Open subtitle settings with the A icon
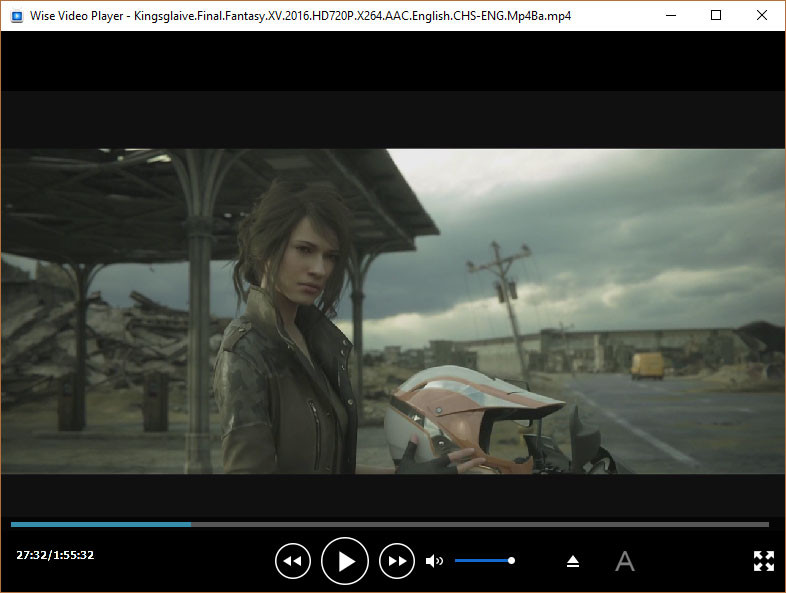The width and height of the screenshot is (786, 593). [x=625, y=561]
